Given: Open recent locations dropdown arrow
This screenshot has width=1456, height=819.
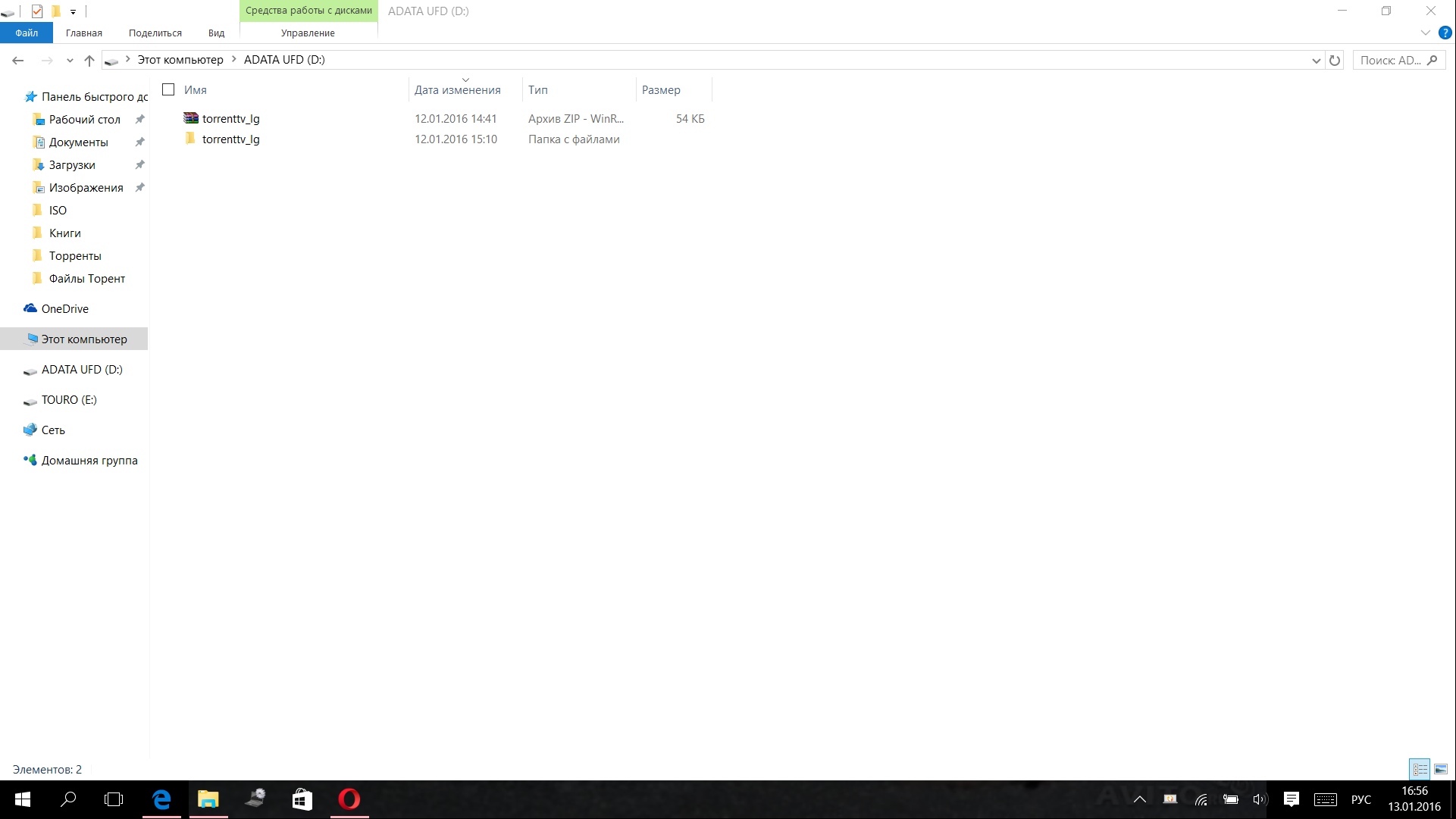Looking at the screenshot, I should (70, 60).
